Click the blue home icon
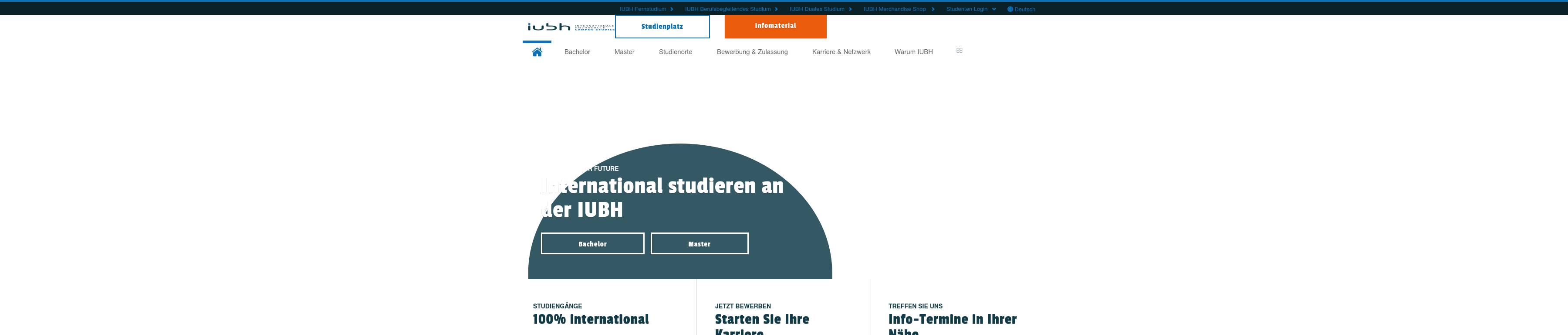 click(537, 52)
